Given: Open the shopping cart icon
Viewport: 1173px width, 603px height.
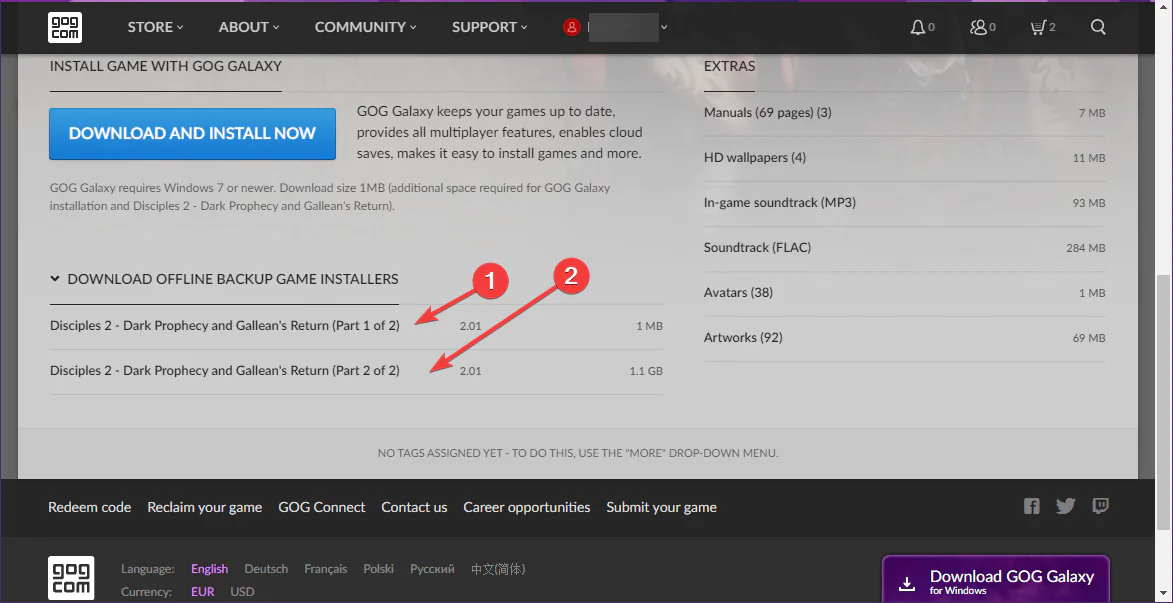Looking at the screenshot, I should point(1038,28).
